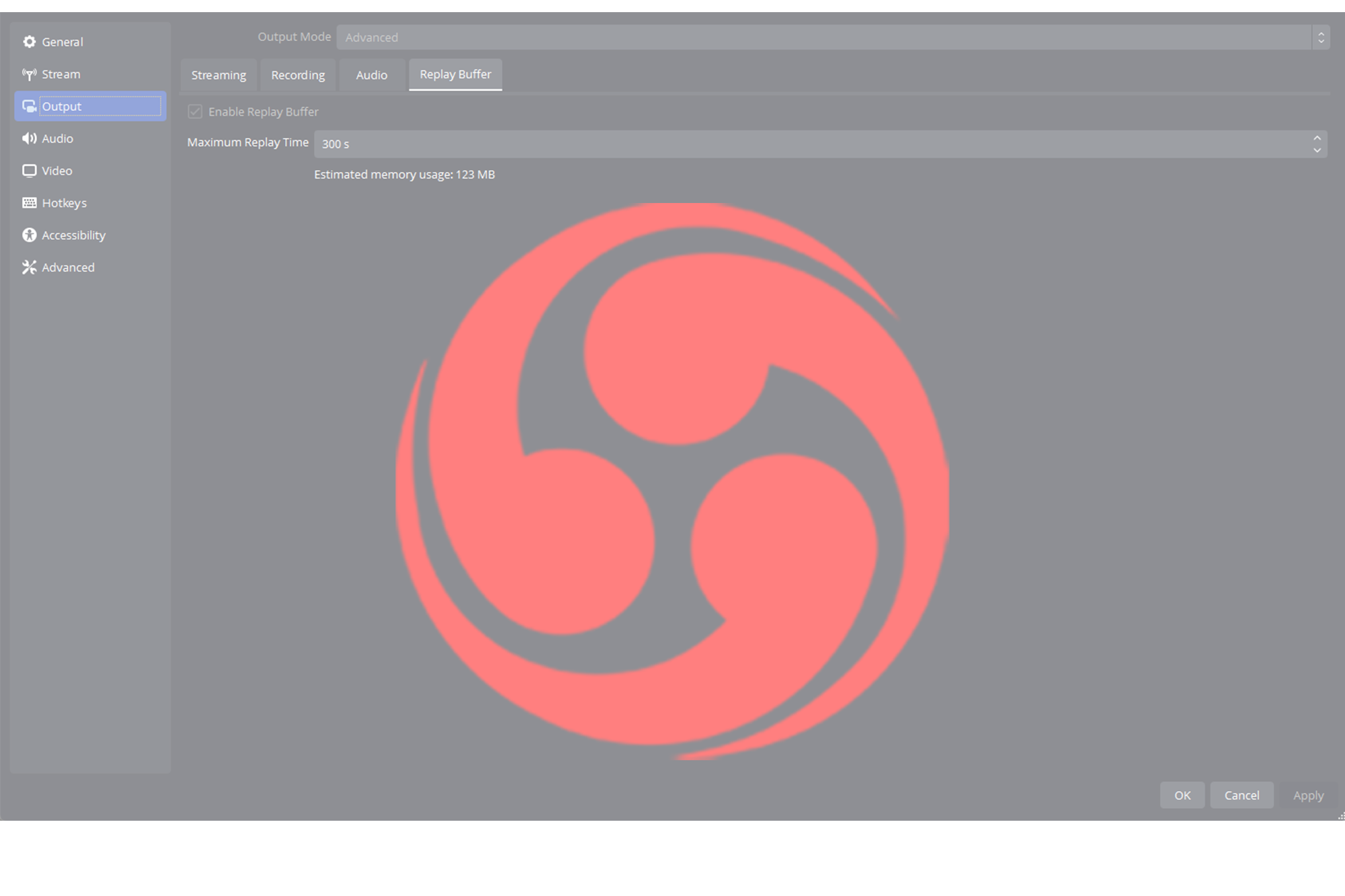Click the Apply button

point(1308,795)
